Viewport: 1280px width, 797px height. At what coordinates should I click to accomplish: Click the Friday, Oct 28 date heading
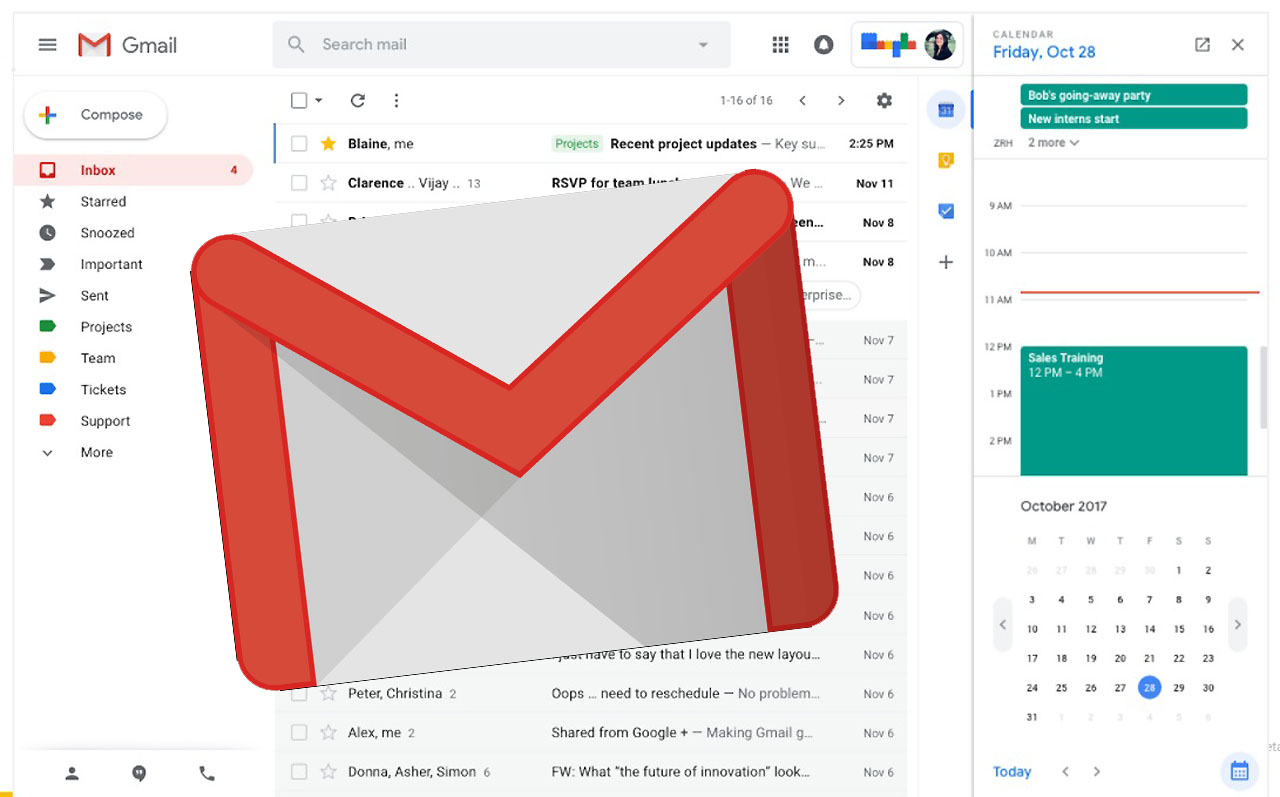1044,52
